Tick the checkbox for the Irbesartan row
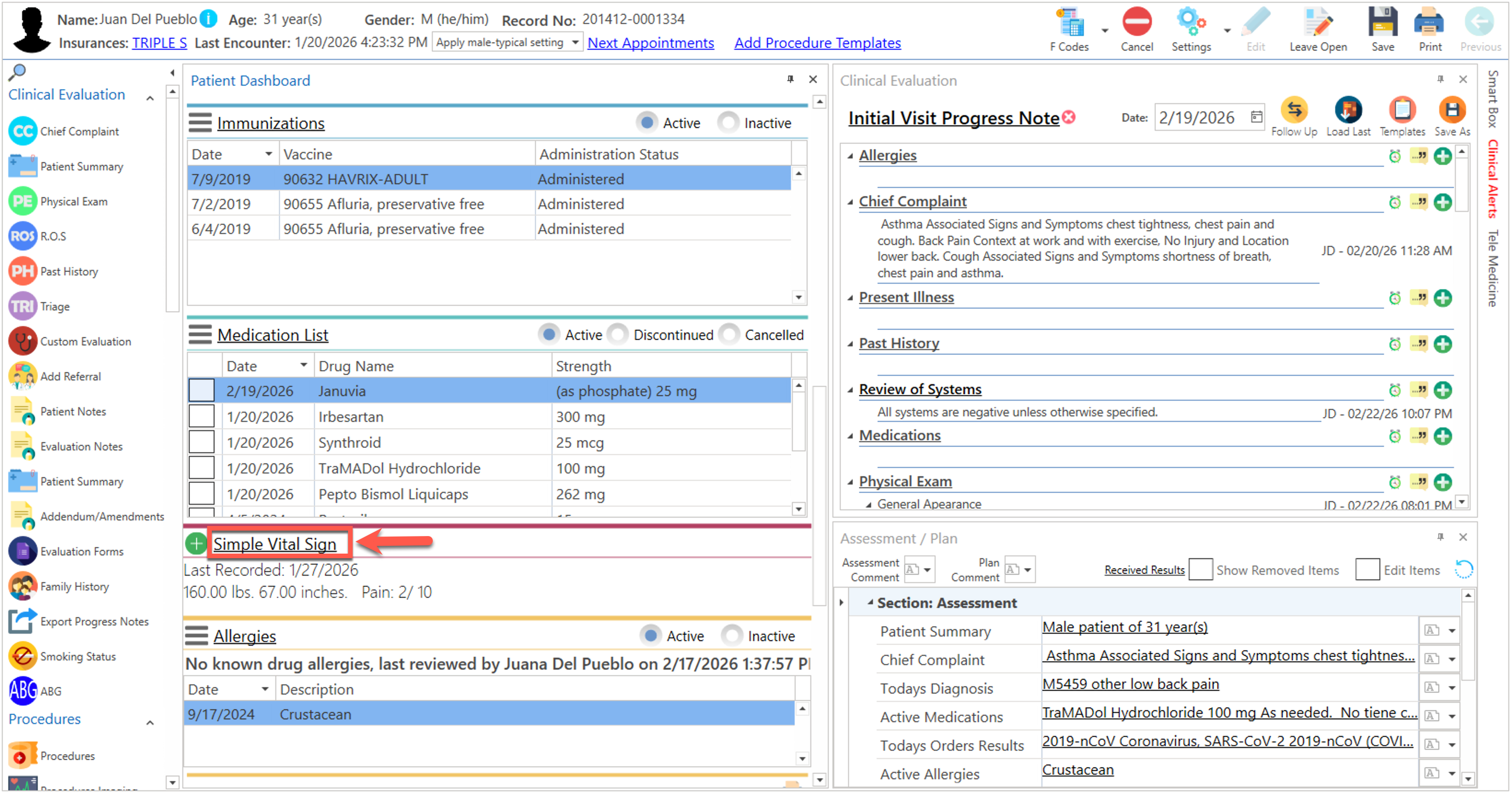Viewport: 1512px width, 794px height. [201, 416]
